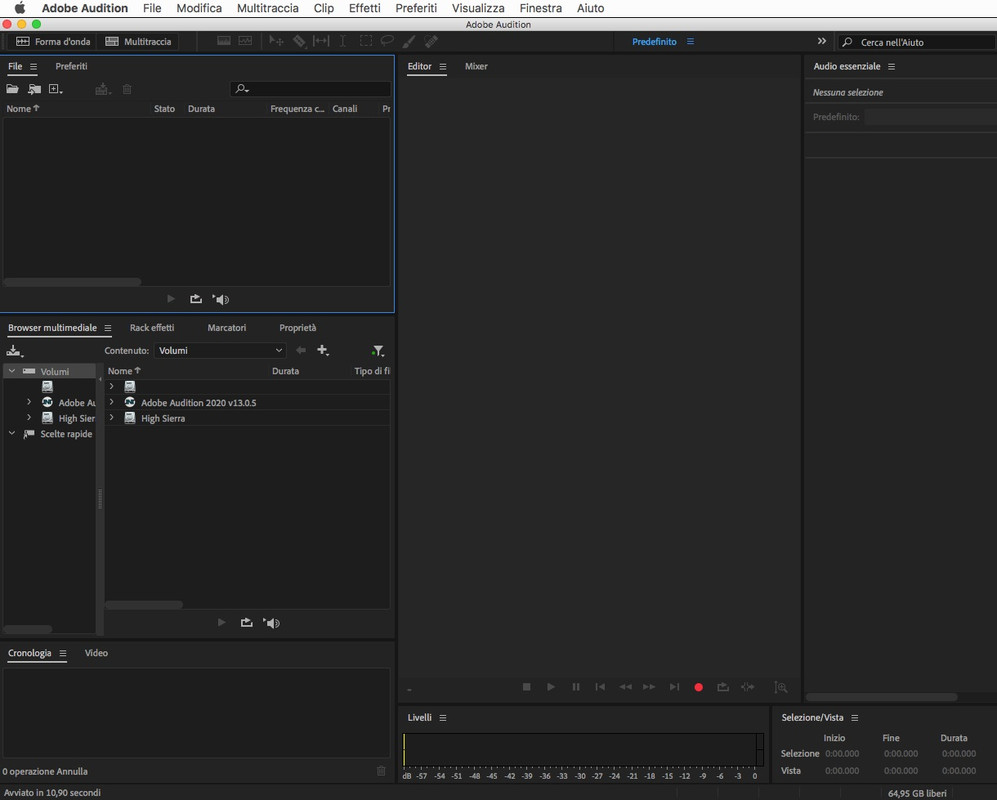Click the import download icon in media browser
The image size is (997, 800).
point(15,350)
